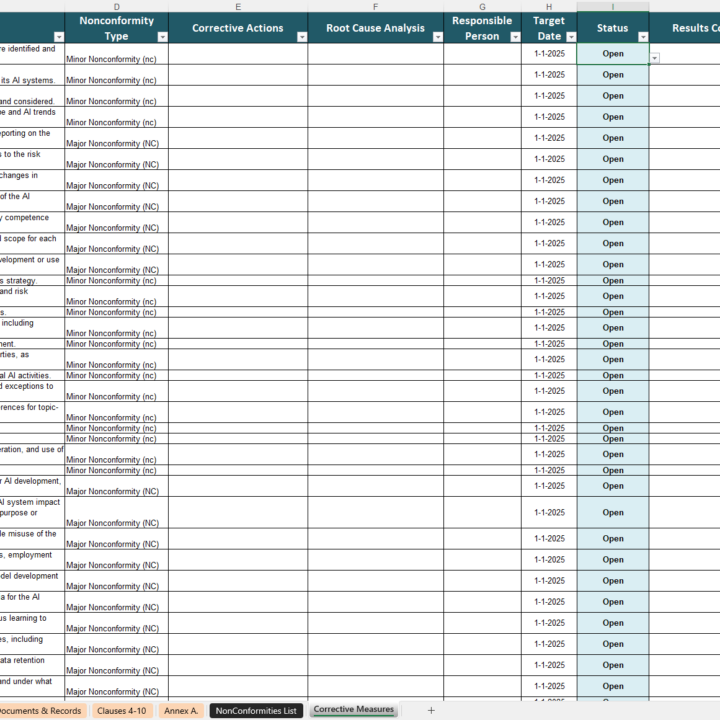720x720 pixels.
Task: Select Major Nonconformity cell for 'competence' row
Action: [x=117, y=222]
